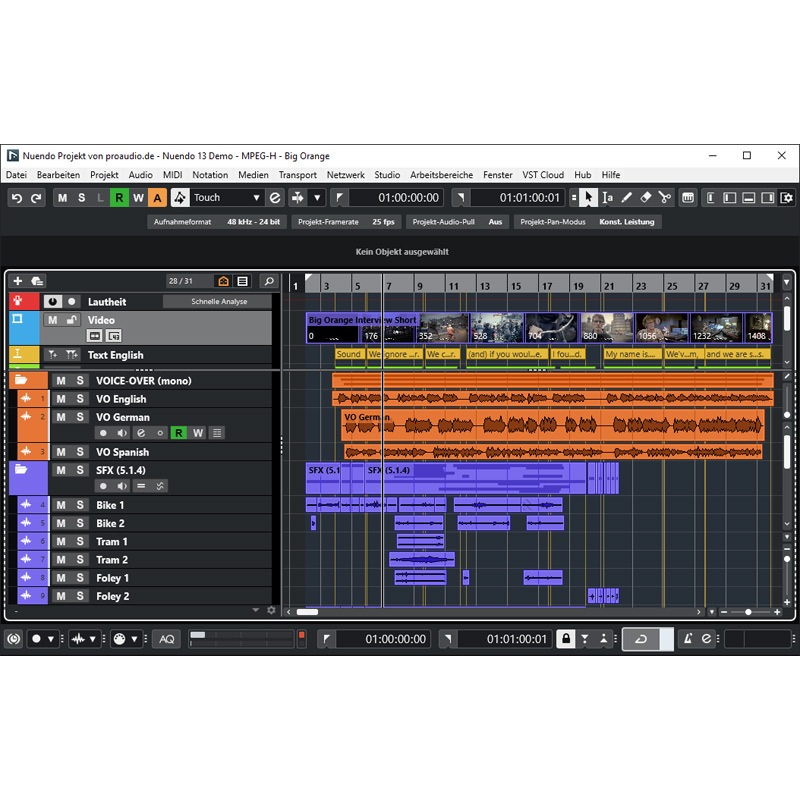Select the Range Selection tool

coord(607,197)
